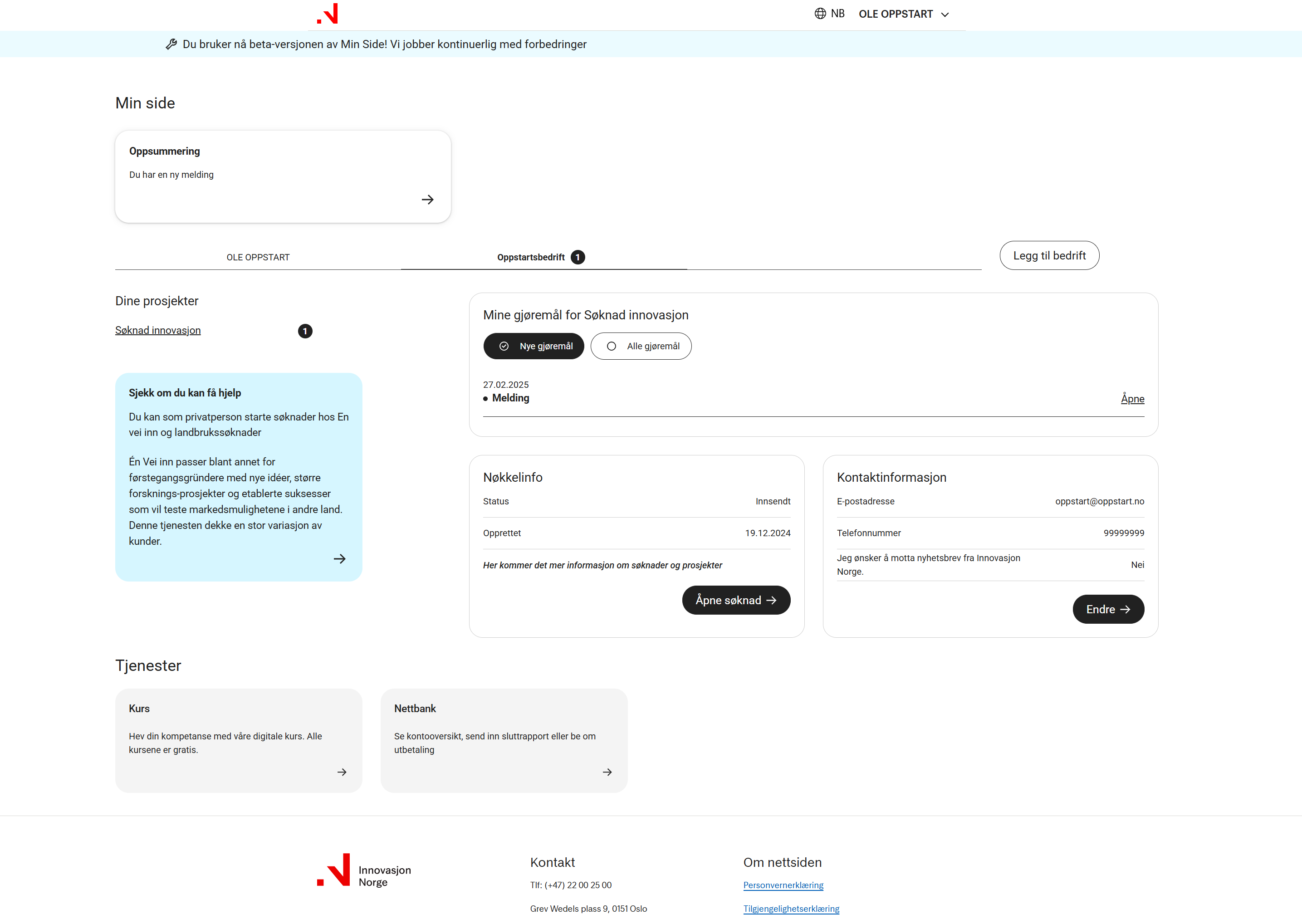Open the Nettbank card arrow
This screenshot has height=924, width=1302.
pyautogui.click(x=607, y=772)
